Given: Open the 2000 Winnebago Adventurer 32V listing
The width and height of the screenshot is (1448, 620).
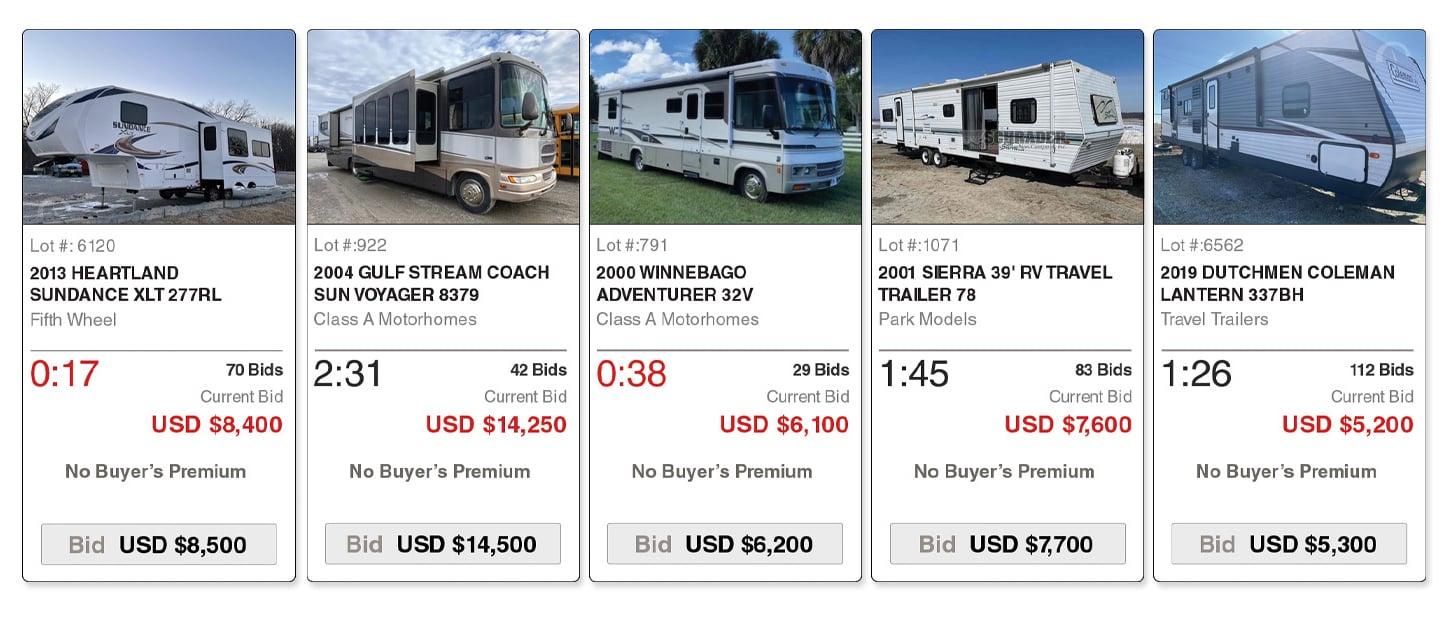Looking at the screenshot, I should (x=671, y=282).
